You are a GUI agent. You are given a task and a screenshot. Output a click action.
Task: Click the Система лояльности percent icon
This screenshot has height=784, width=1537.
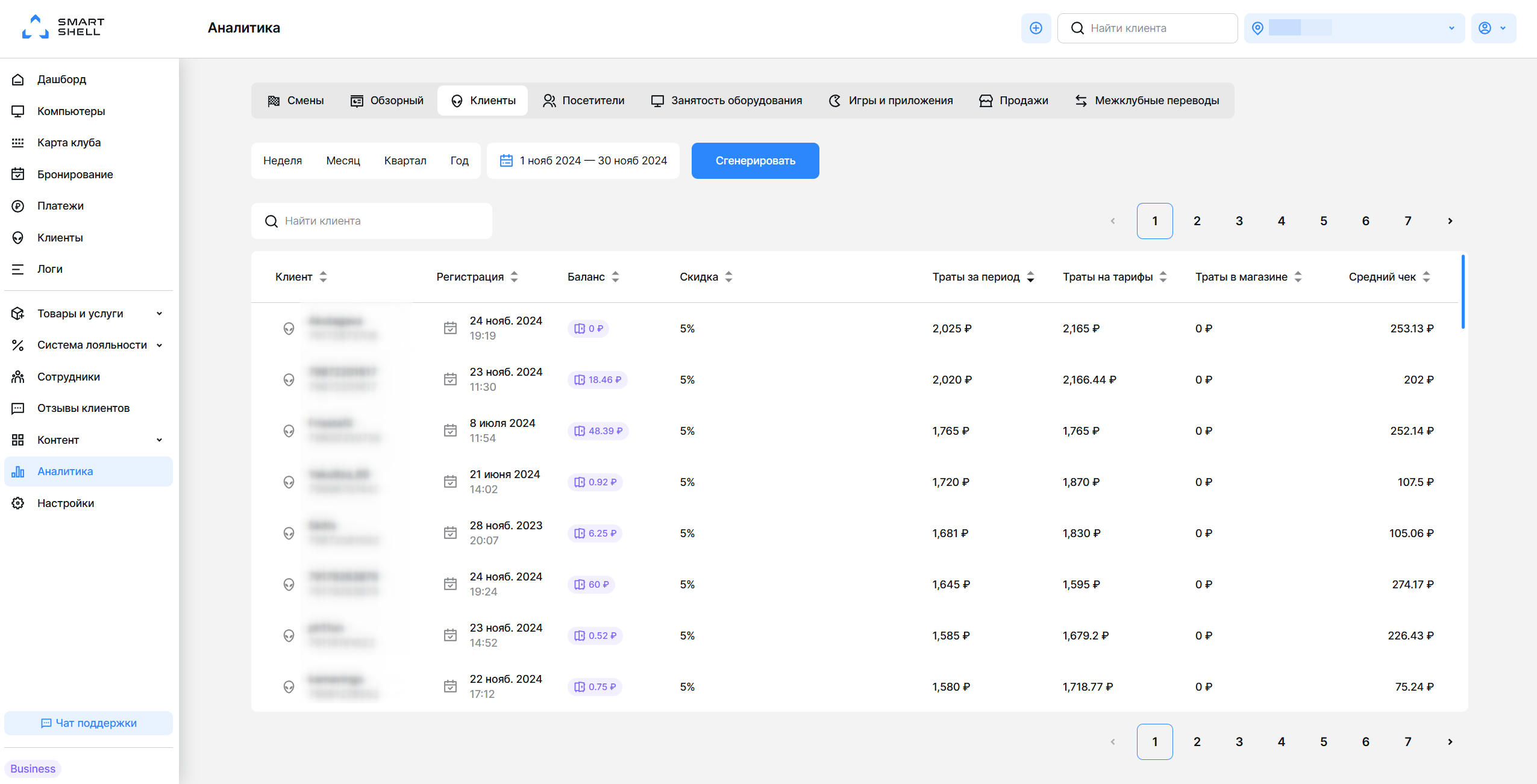18,345
